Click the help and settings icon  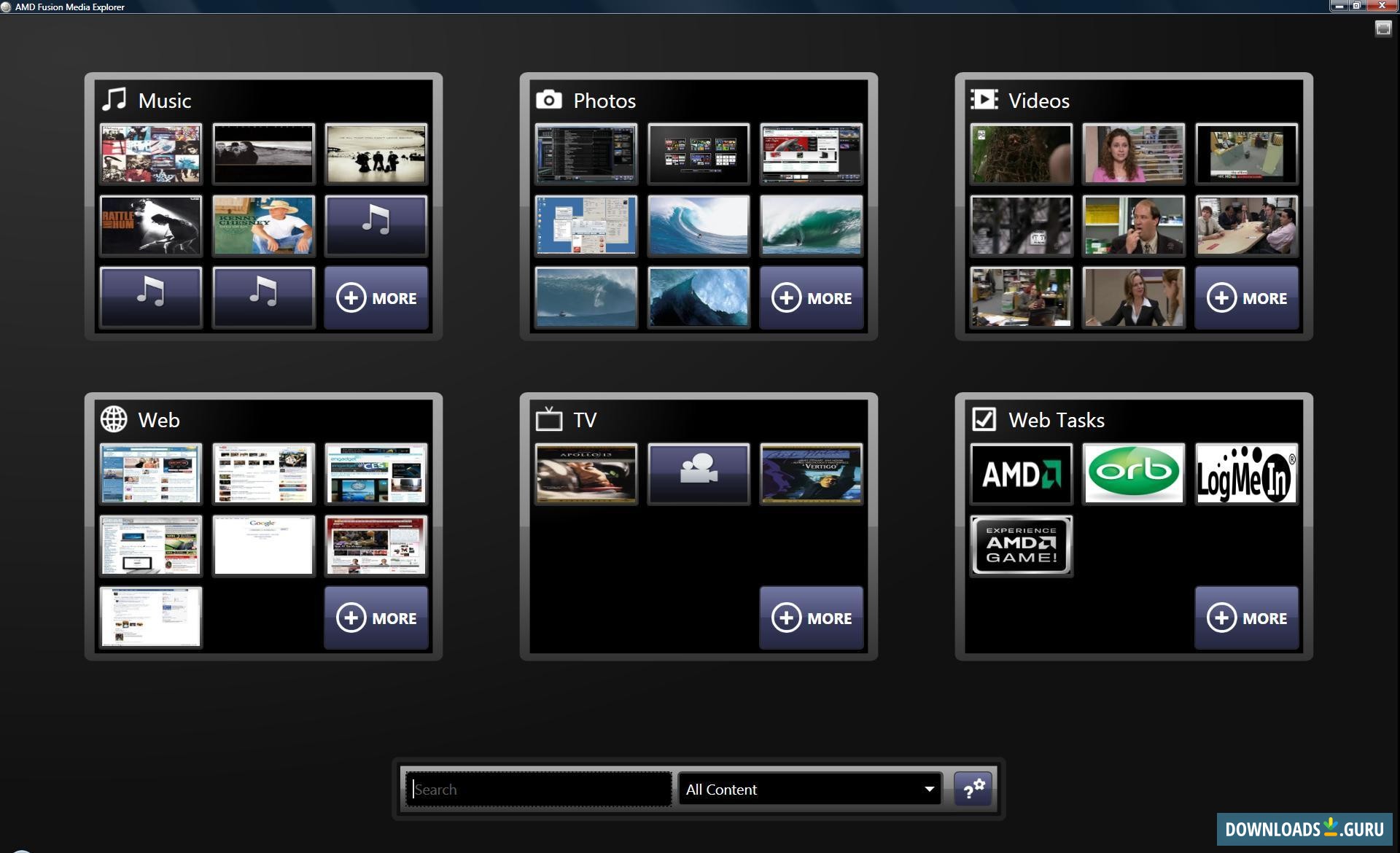[973, 789]
